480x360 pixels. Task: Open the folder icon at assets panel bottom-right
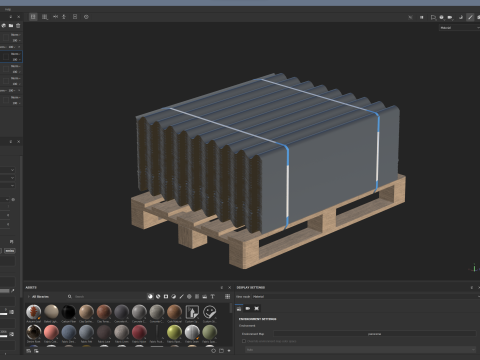[221, 351]
